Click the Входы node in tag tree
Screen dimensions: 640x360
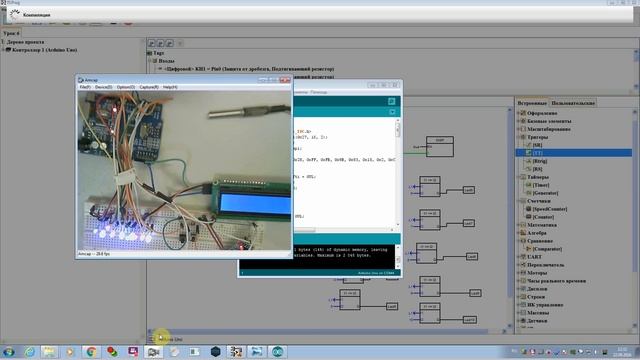[166, 61]
